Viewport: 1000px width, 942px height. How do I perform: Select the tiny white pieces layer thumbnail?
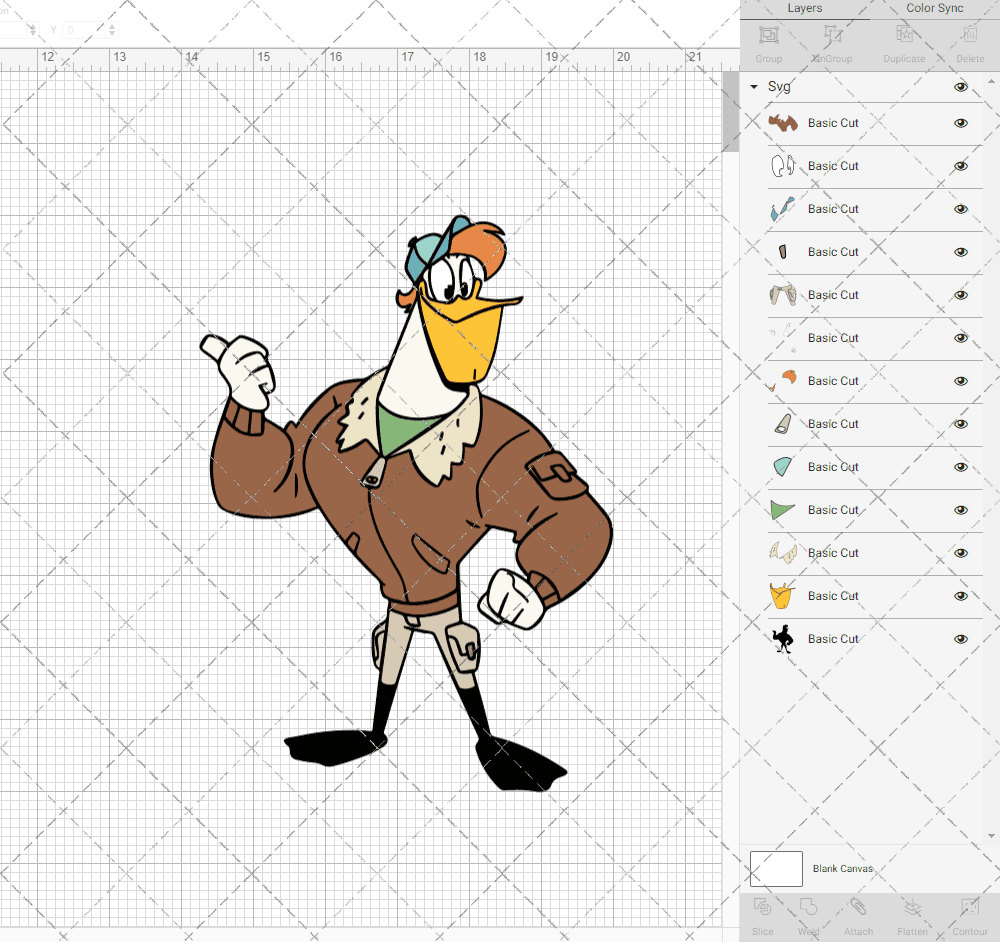click(783, 337)
